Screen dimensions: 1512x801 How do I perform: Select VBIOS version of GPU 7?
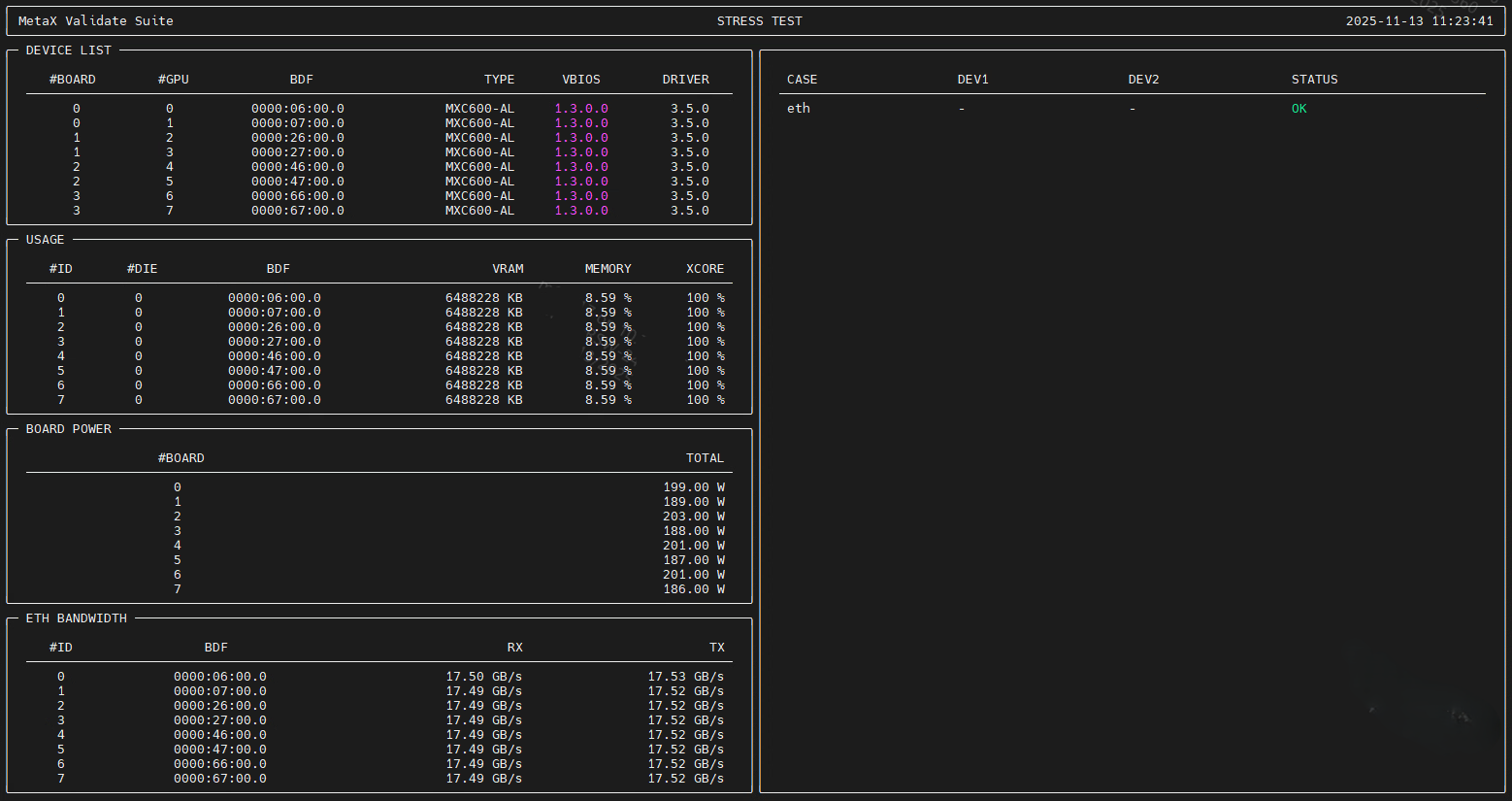(580, 211)
